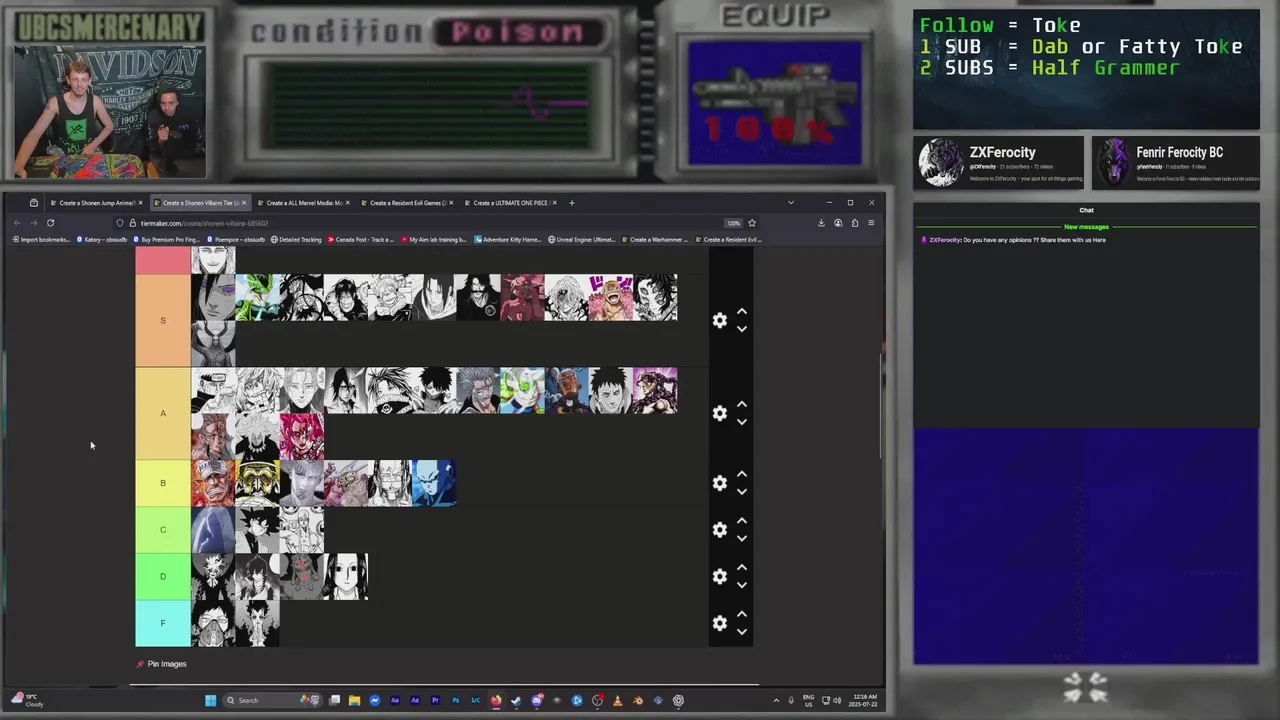Open Adventure Kitty Hame bookmark
The image size is (1280, 720).
click(x=508, y=240)
